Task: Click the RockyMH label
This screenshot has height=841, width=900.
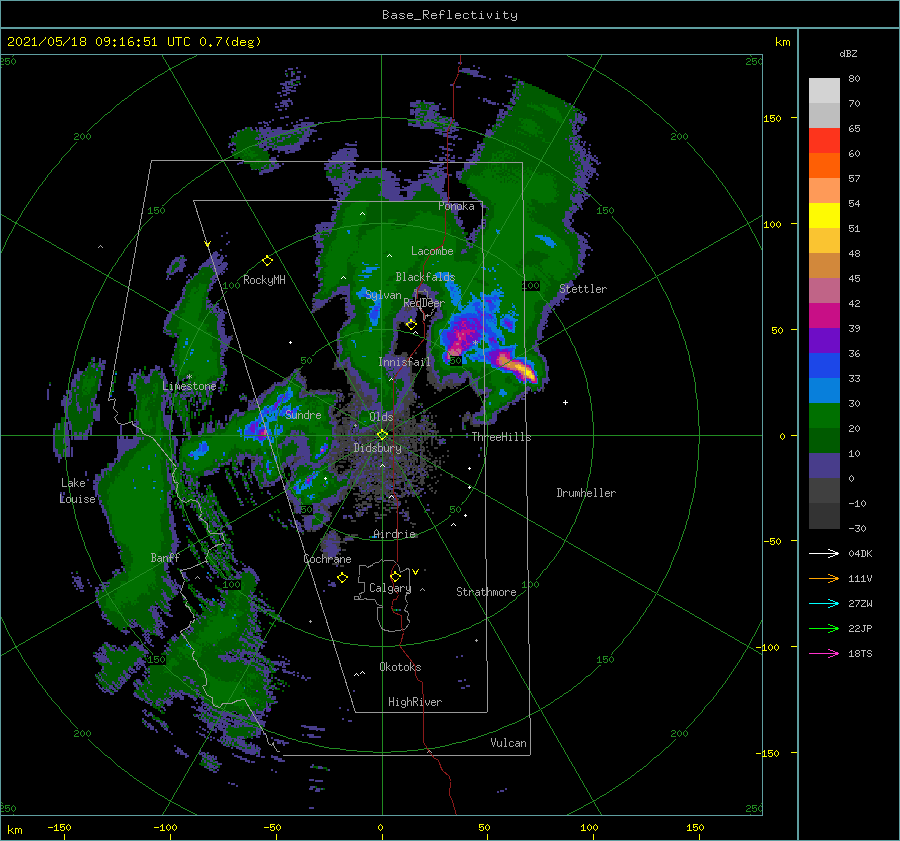Action: (264, 280)
